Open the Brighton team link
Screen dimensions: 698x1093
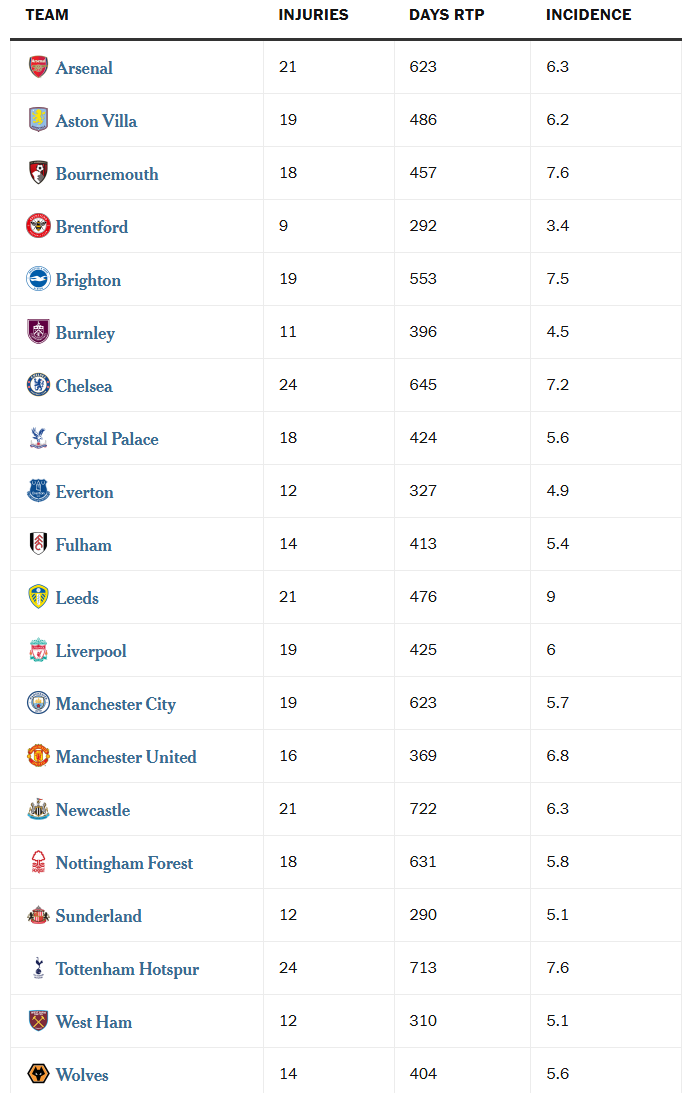[88, 280]
